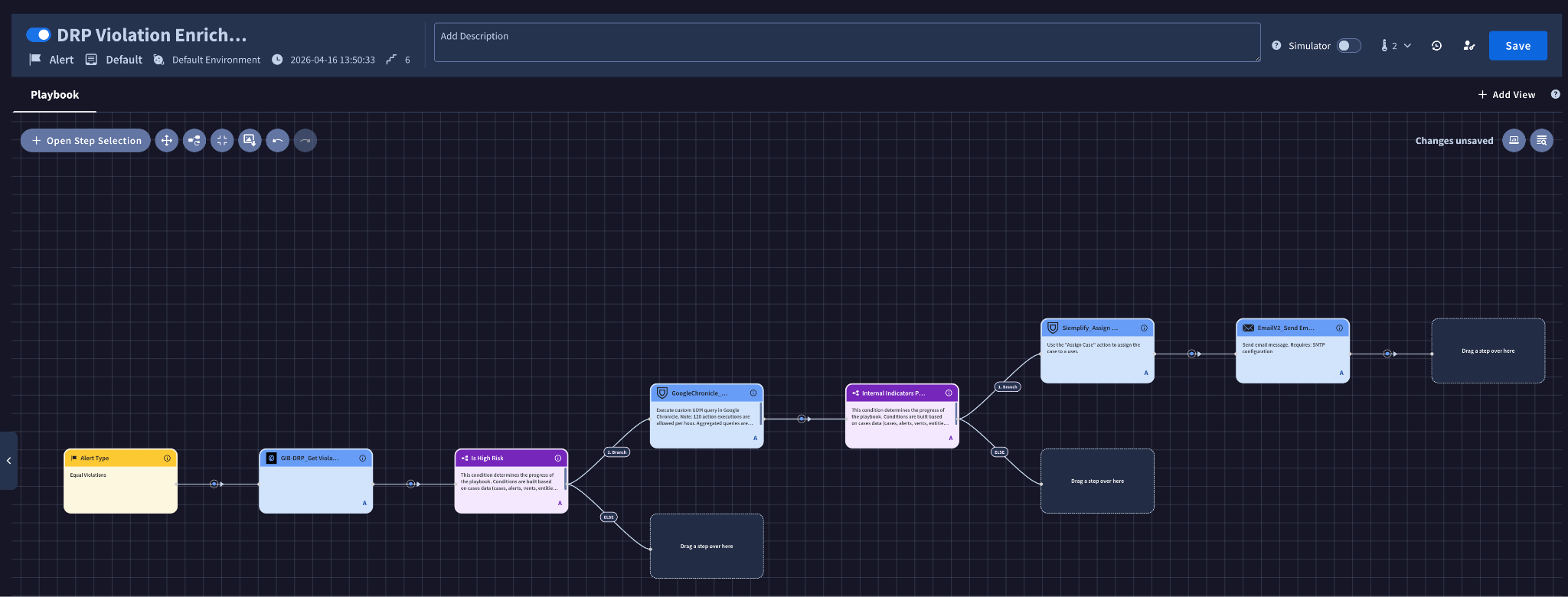
Task: Click into the Add Description field
Action: click(847, 42)
